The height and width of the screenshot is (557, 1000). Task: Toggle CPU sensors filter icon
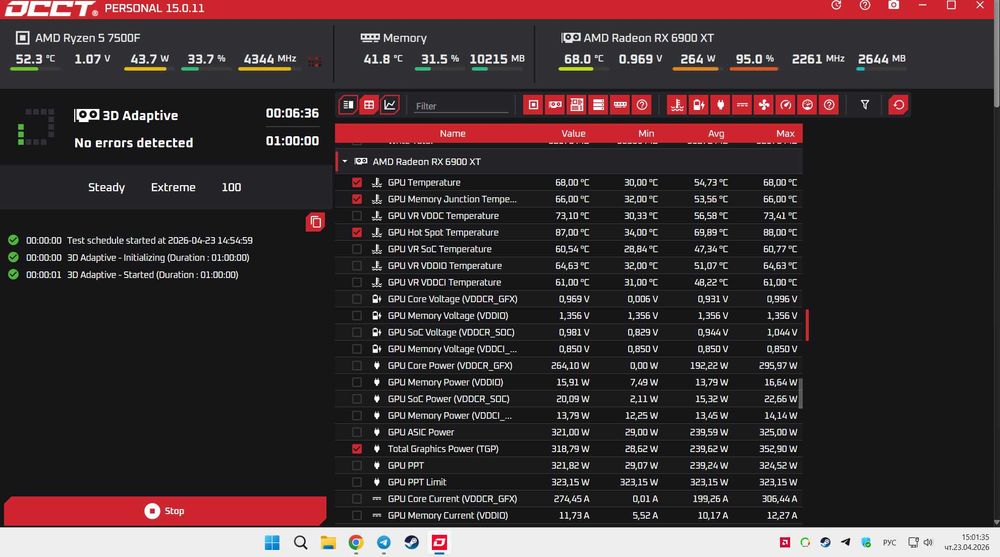coord(533,105)
